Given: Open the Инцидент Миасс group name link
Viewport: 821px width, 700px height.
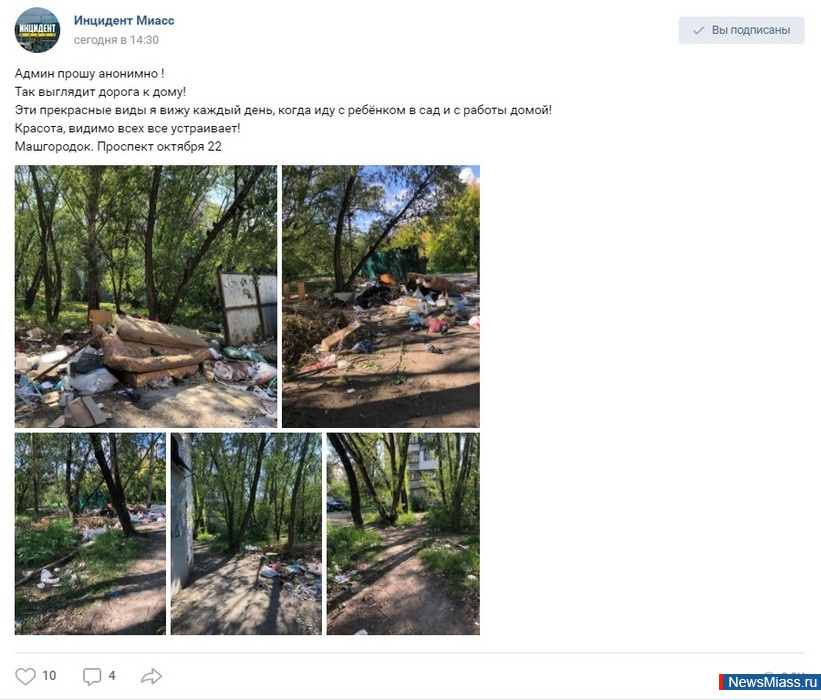Looking at the screenshot, I should 124,20.
